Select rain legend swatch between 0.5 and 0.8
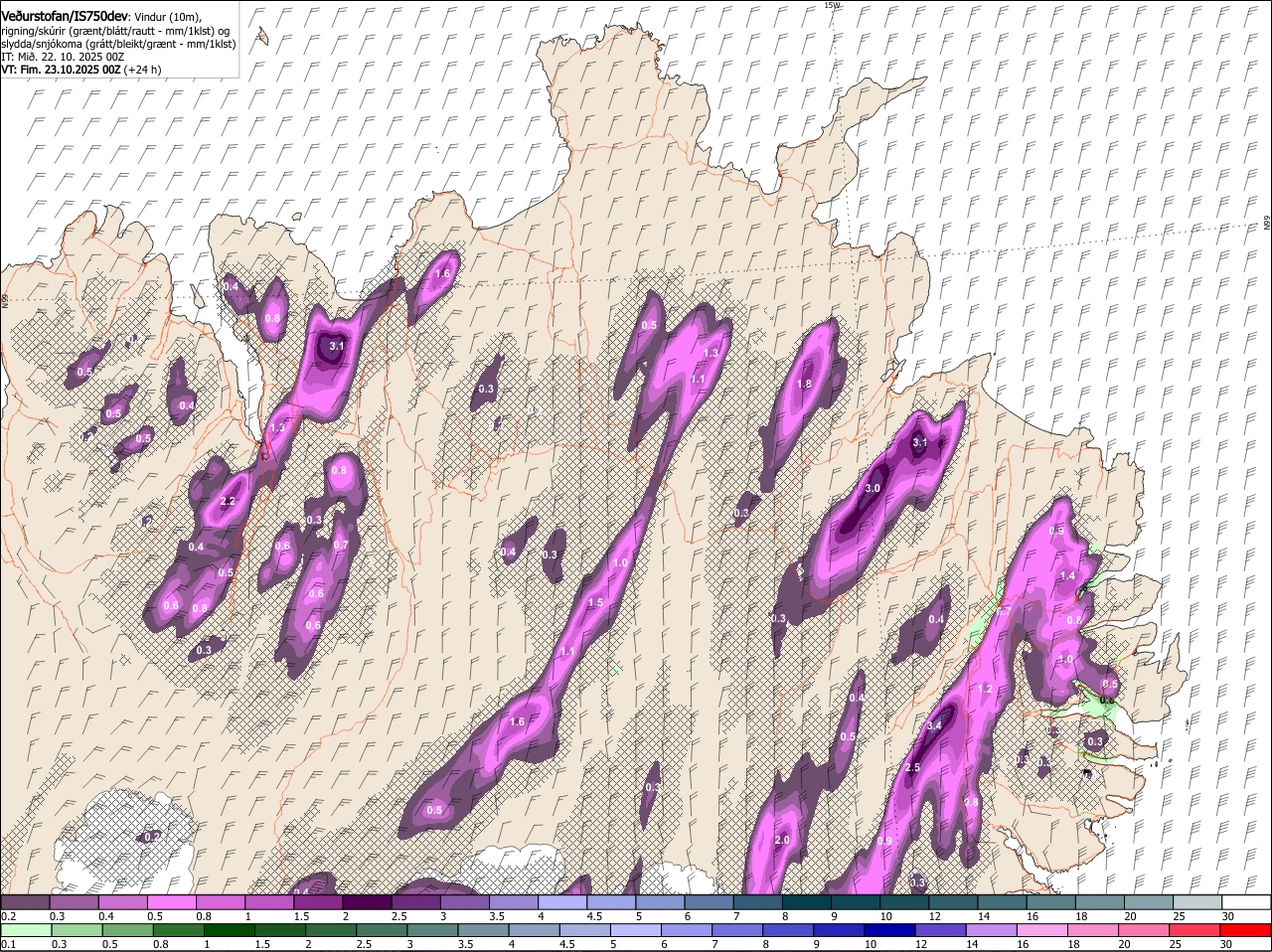The height and width of the screenshot is (952, 1272). tap(128, 930)
